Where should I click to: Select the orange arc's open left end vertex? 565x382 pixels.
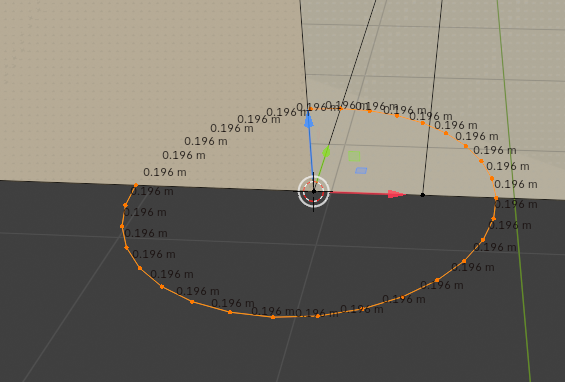pyautogui.click(x=136, y=185)
